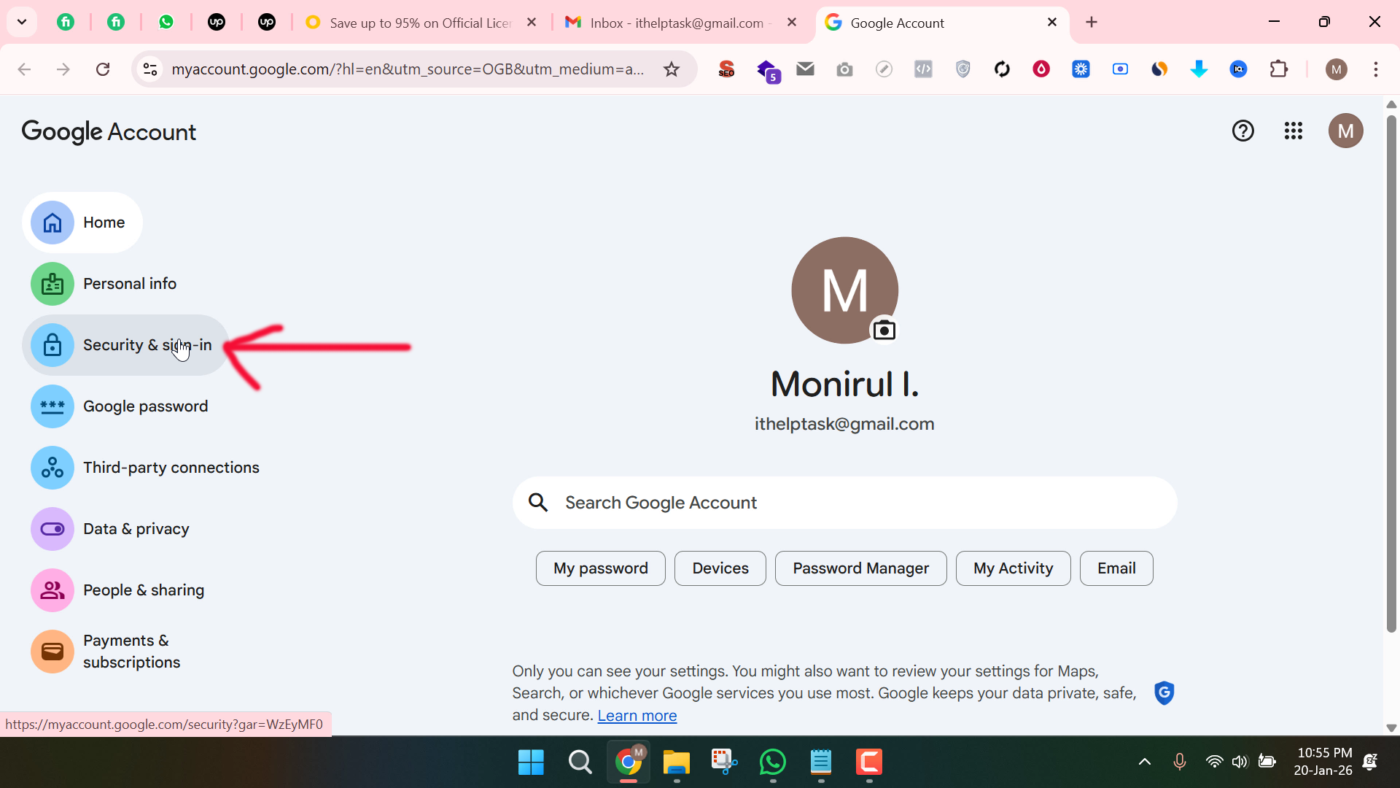This screenshot has height=788, width=1400.
Task: Open People & sharing settings
Action: pos(143,589)
